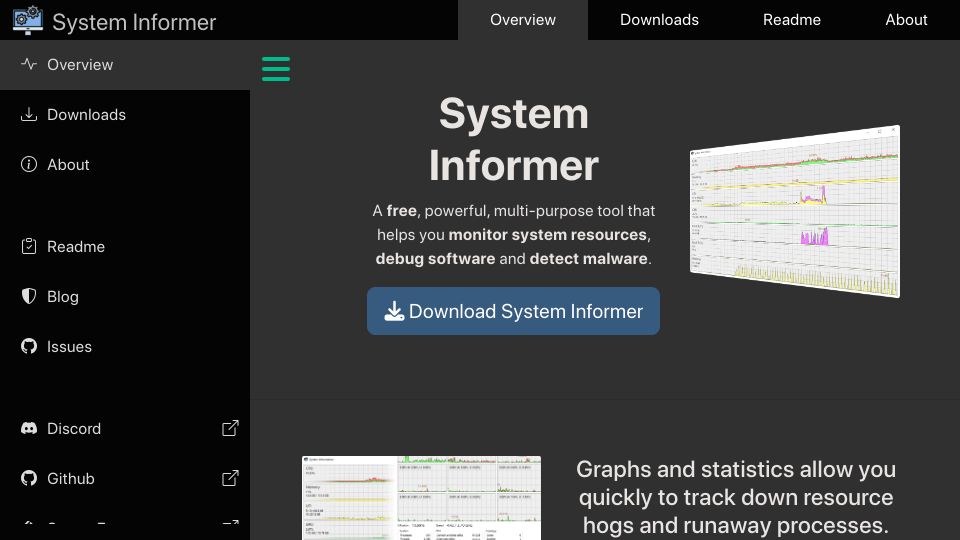960x540 pixels.
Task: Click the About info circle icon
Action: [x=29, y=164]
